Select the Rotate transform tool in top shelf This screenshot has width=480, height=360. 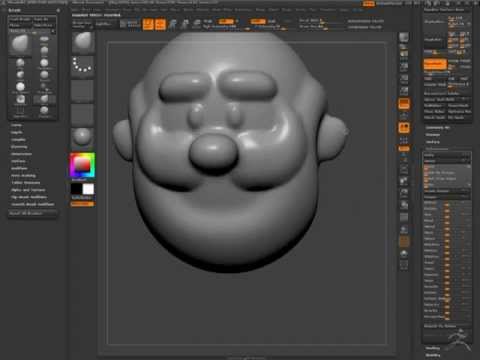(197, 24)
